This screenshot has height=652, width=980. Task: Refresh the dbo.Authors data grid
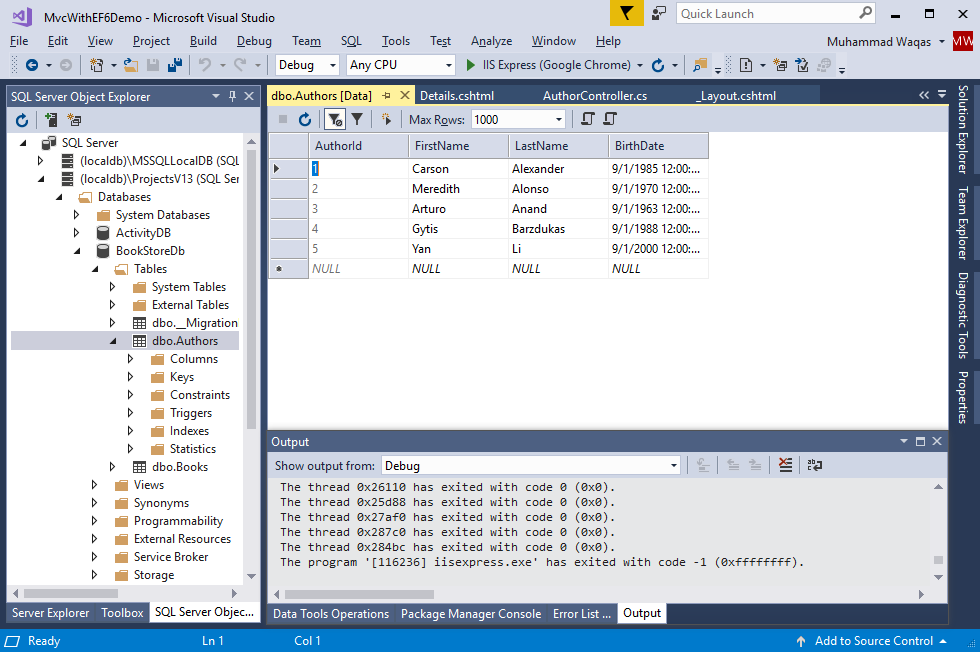(305, 119)
